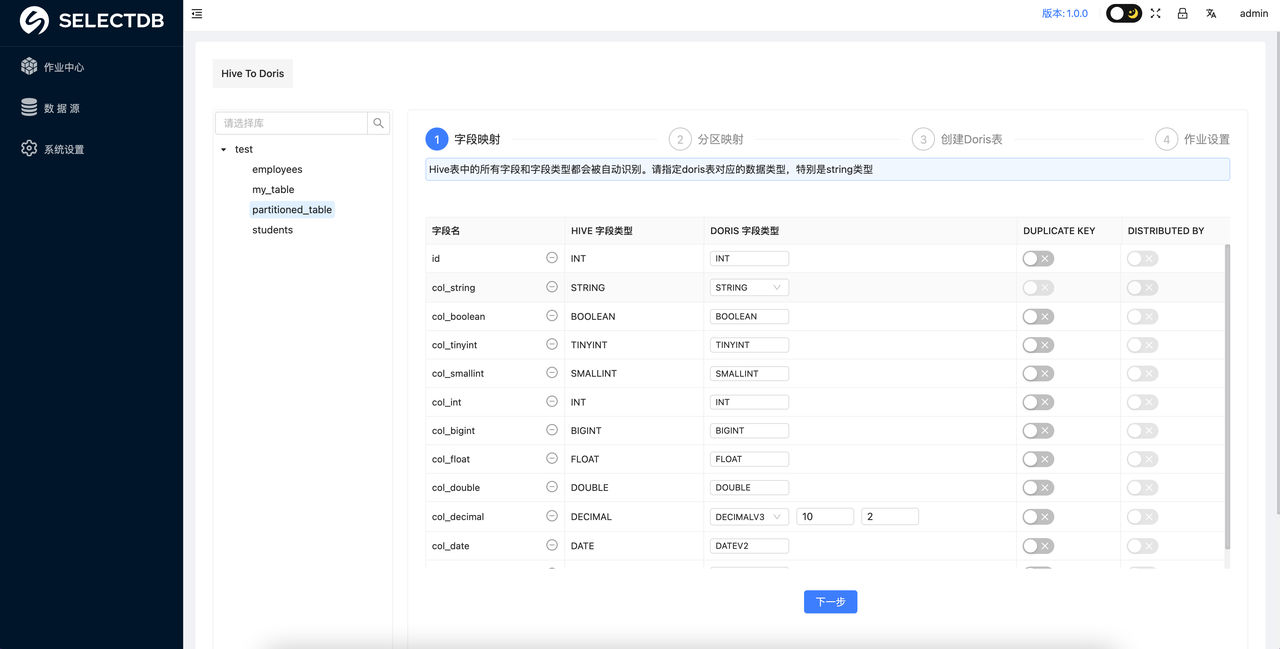The image size is (1280, 649).
Task: Click the 数据源 database icon
Action: tap(29, 107)
